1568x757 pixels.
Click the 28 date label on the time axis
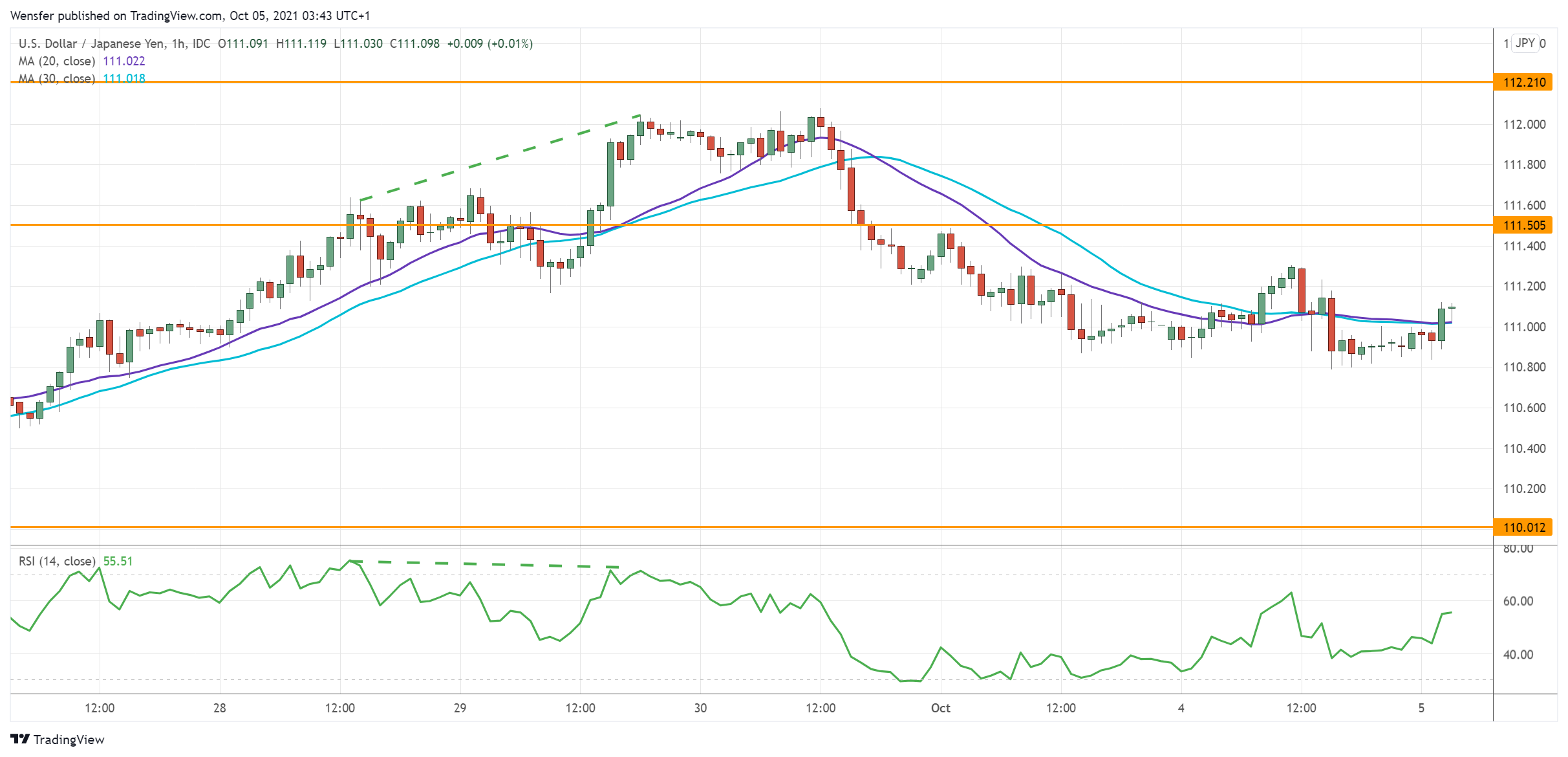coord(220,708)
